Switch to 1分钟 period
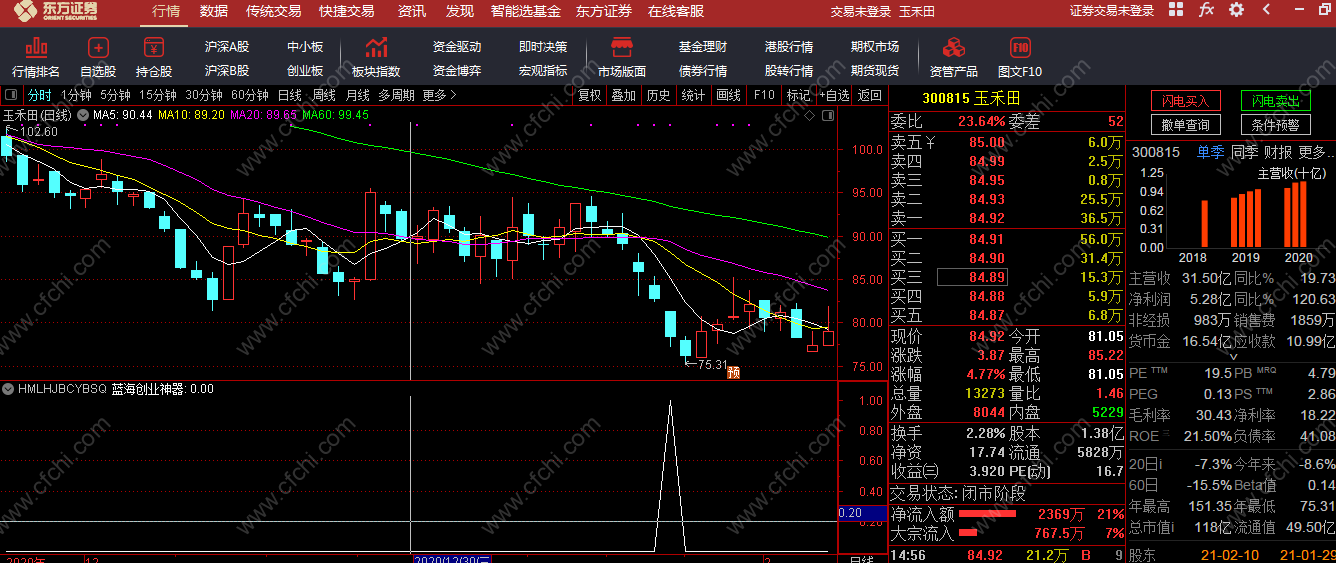 [76, 95]
